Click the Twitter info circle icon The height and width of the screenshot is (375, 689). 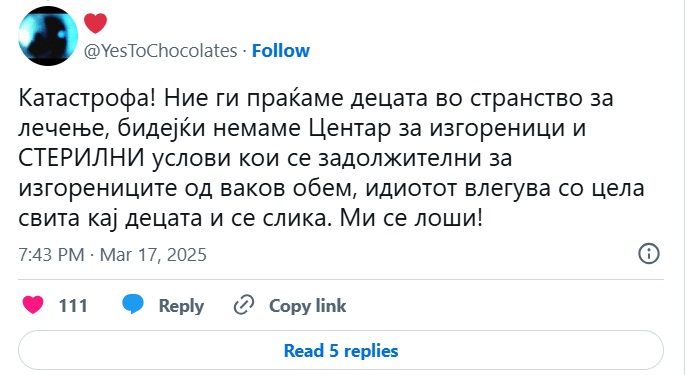tap(649, 254)
